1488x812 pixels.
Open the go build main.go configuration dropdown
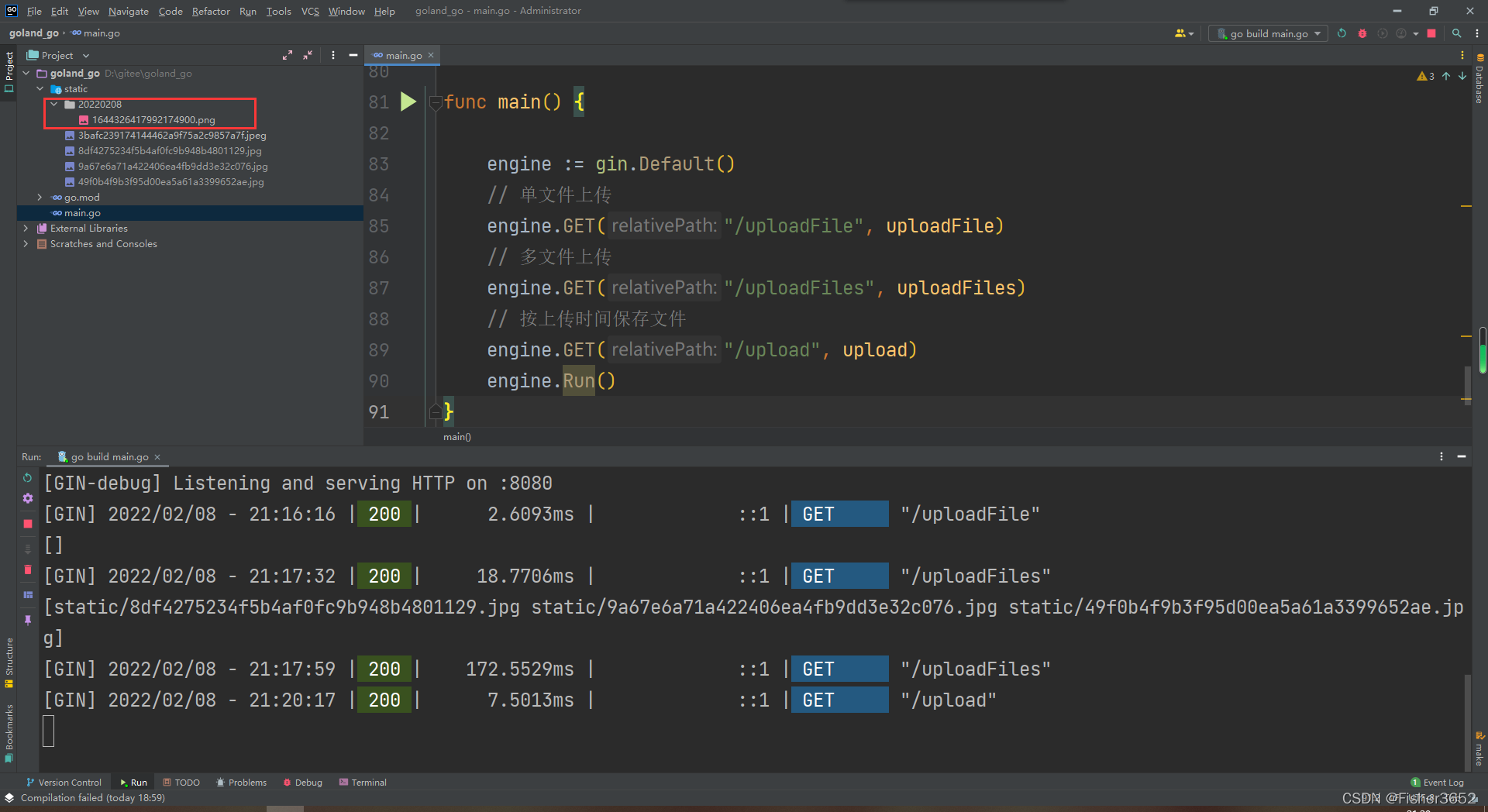1268,33
